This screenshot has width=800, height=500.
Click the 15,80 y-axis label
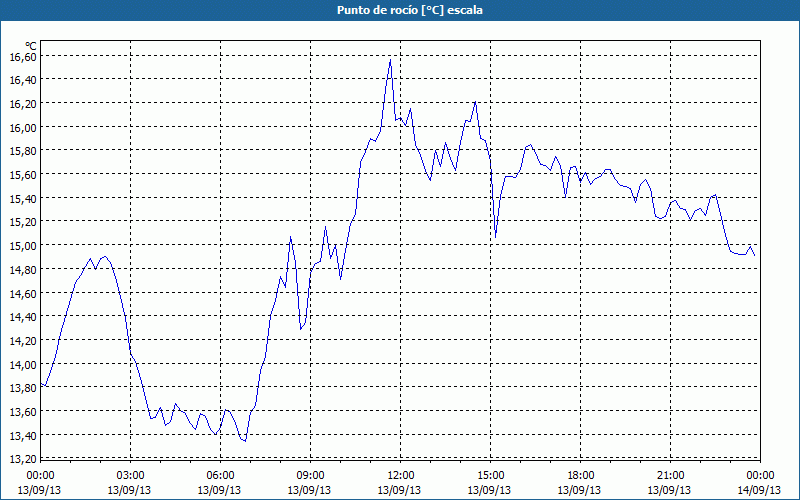[23, 151]
